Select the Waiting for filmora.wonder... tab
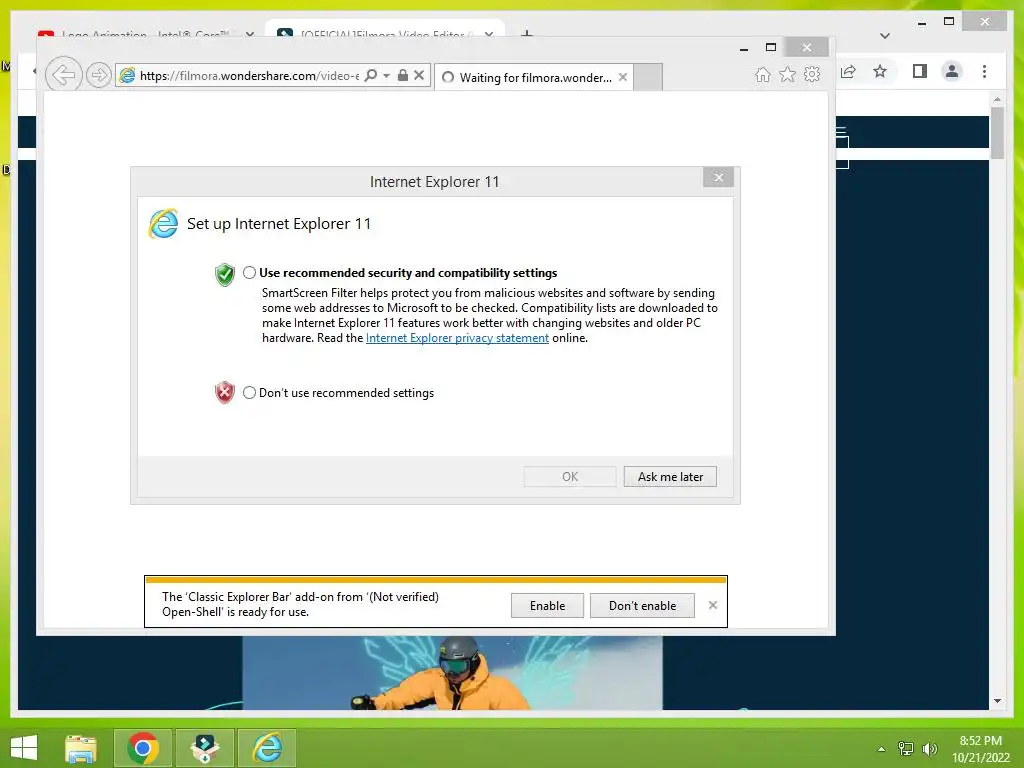This screenshot has height=768, width=1024. pyautogui.click(x=532, y=77)
